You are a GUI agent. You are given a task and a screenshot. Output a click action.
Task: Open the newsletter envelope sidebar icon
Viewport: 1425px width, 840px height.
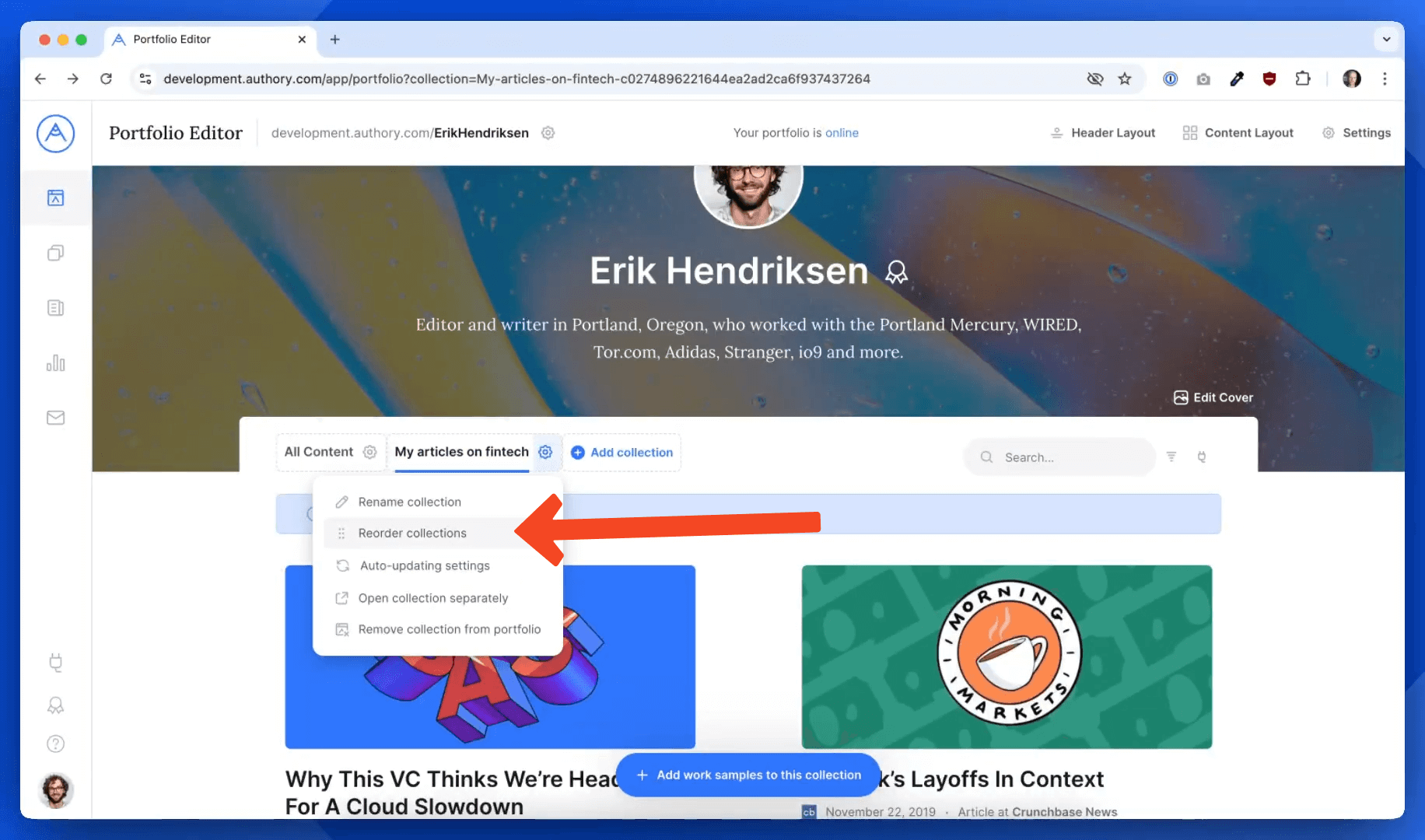coord(55,418)
